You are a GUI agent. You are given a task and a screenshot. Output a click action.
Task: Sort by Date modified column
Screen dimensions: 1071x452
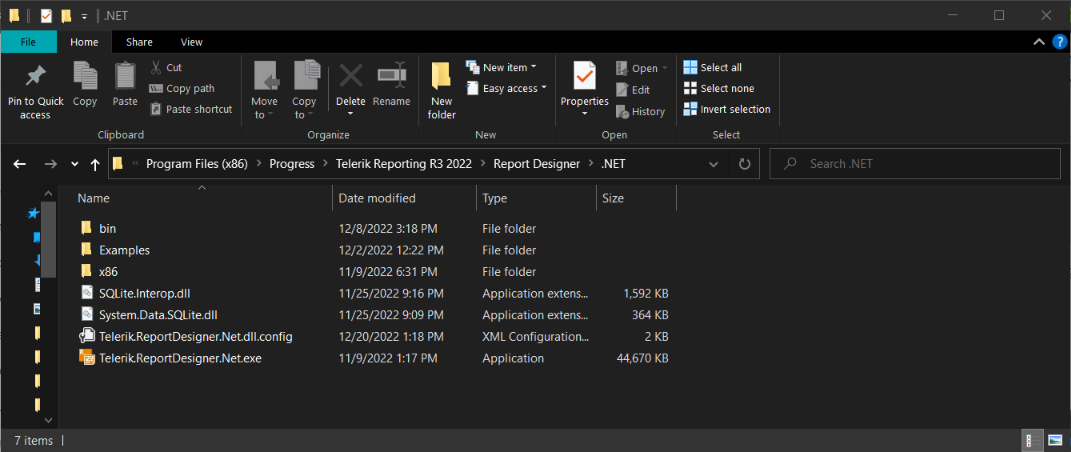point(404,198)
